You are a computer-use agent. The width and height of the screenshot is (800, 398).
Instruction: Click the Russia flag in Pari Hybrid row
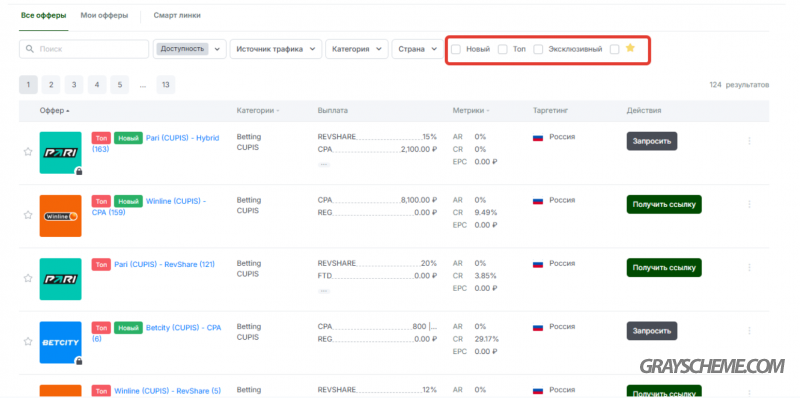tap(538, 138)
